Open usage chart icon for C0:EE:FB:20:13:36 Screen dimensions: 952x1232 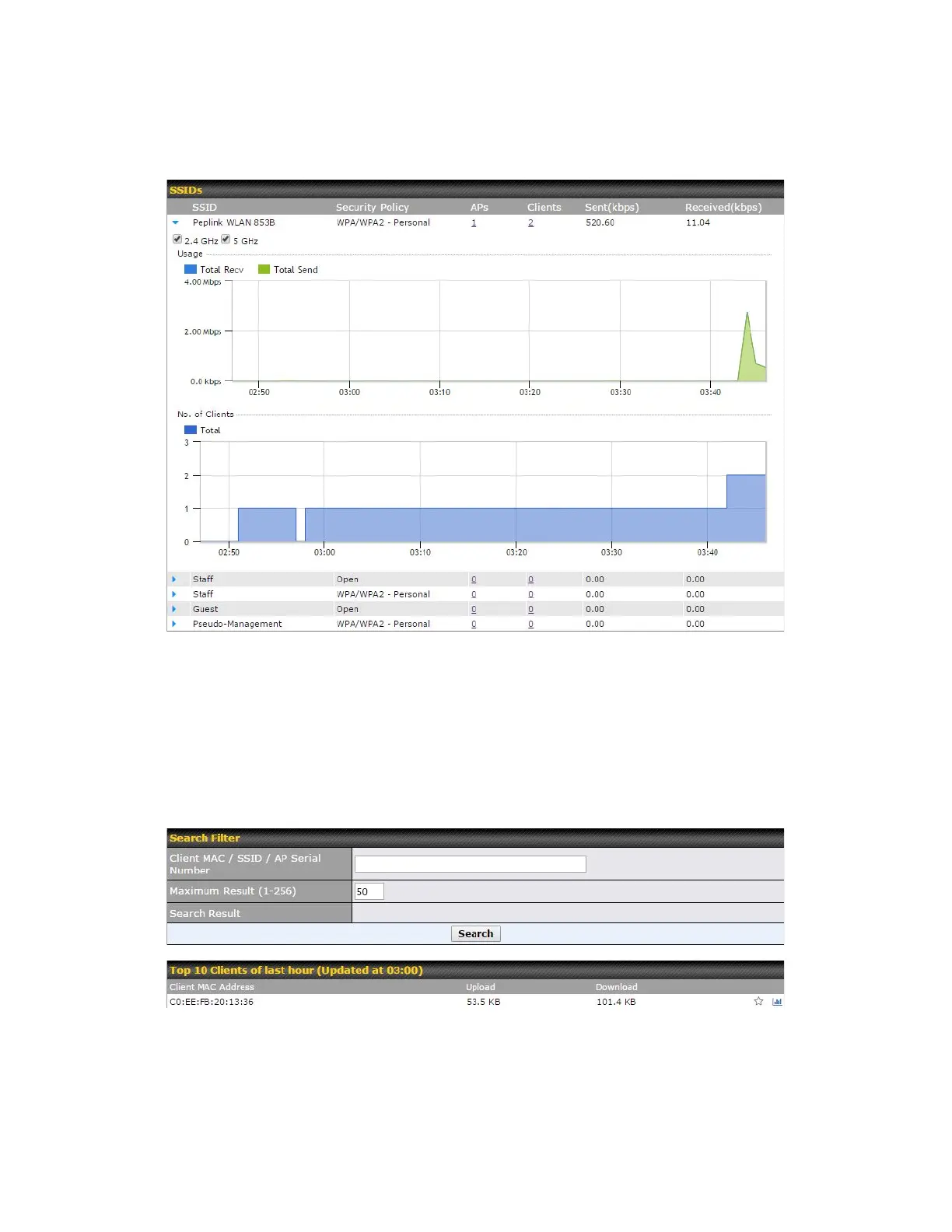click(x=777, y=1002)
